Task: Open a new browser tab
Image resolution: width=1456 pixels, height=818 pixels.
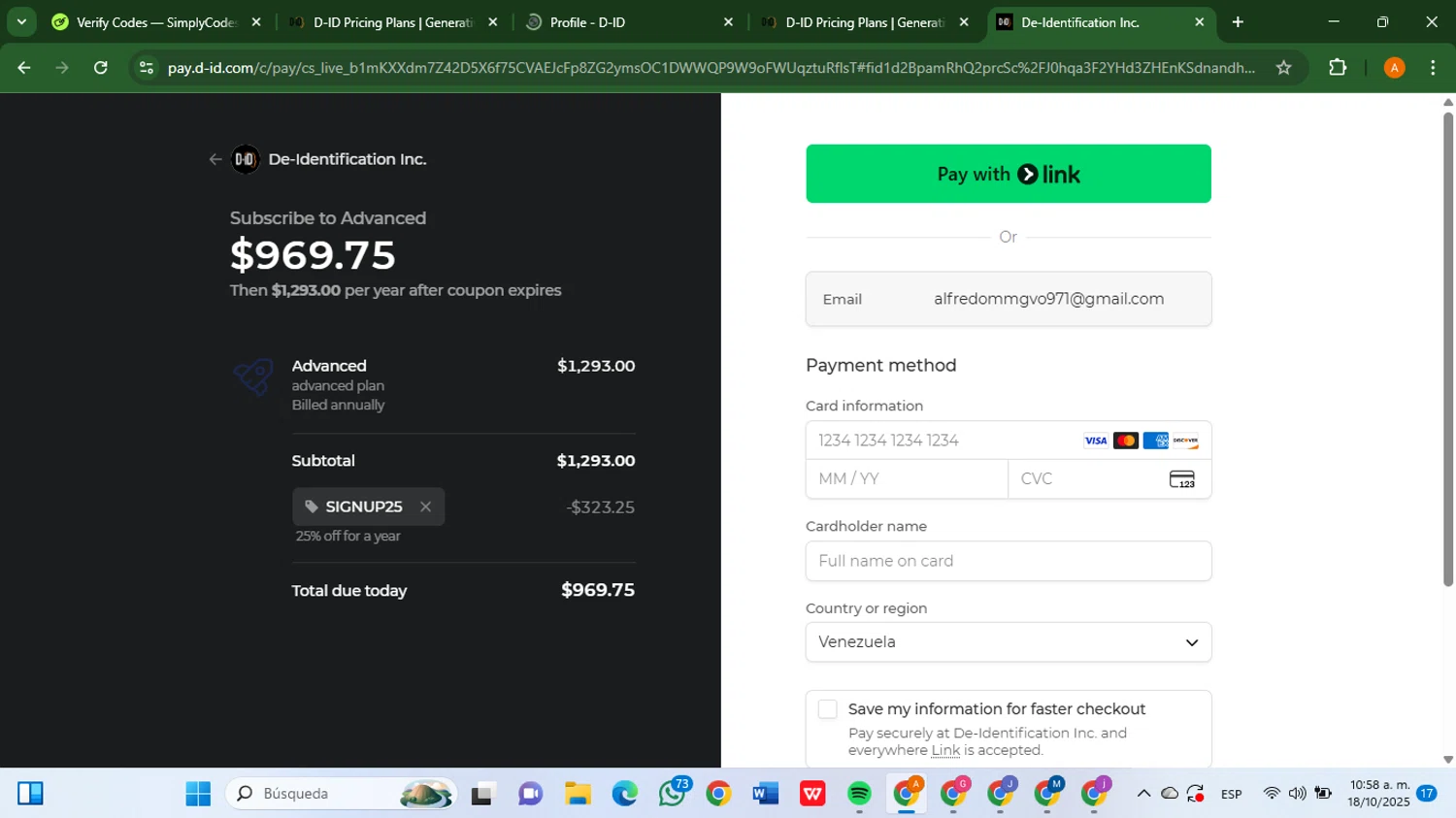Action: click(1238, 22)
